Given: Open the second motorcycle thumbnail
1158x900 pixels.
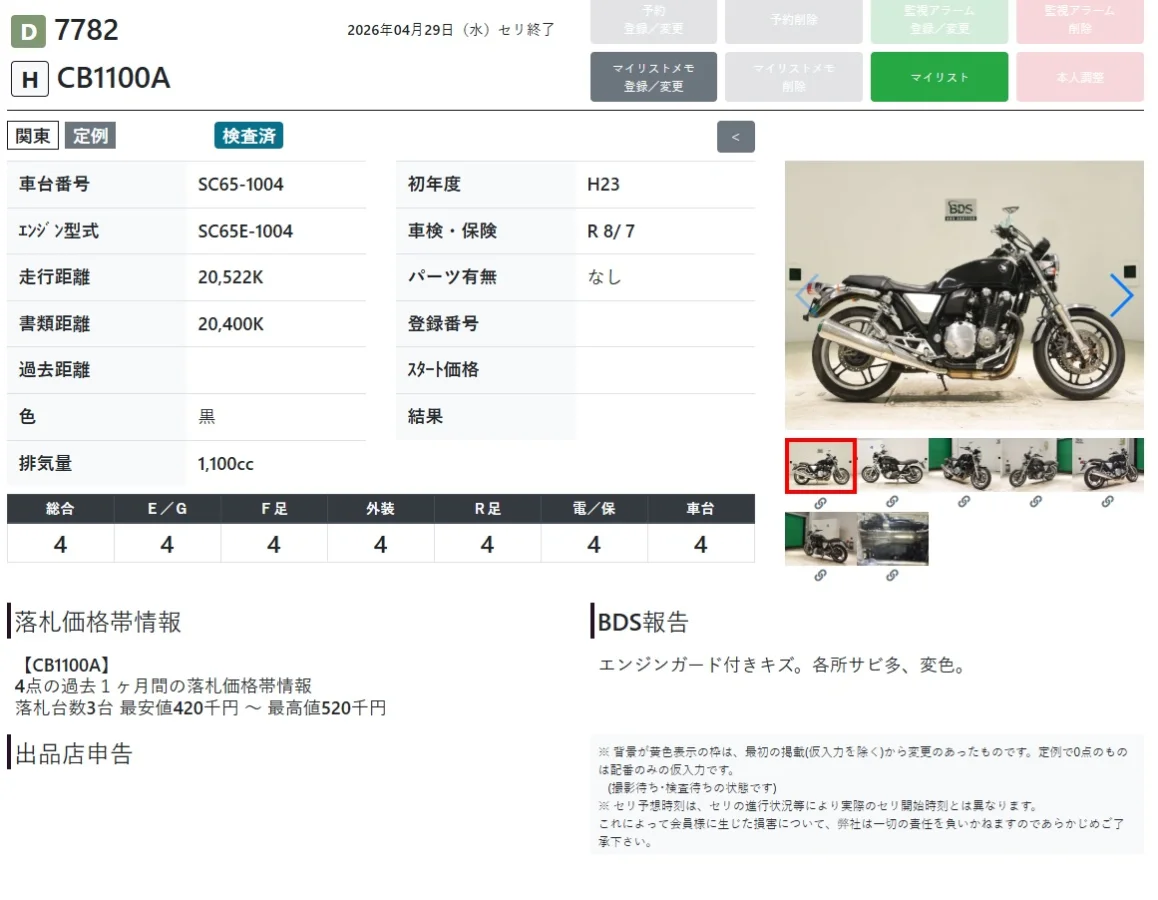Looking at the screenshot, I should [892, 465].
